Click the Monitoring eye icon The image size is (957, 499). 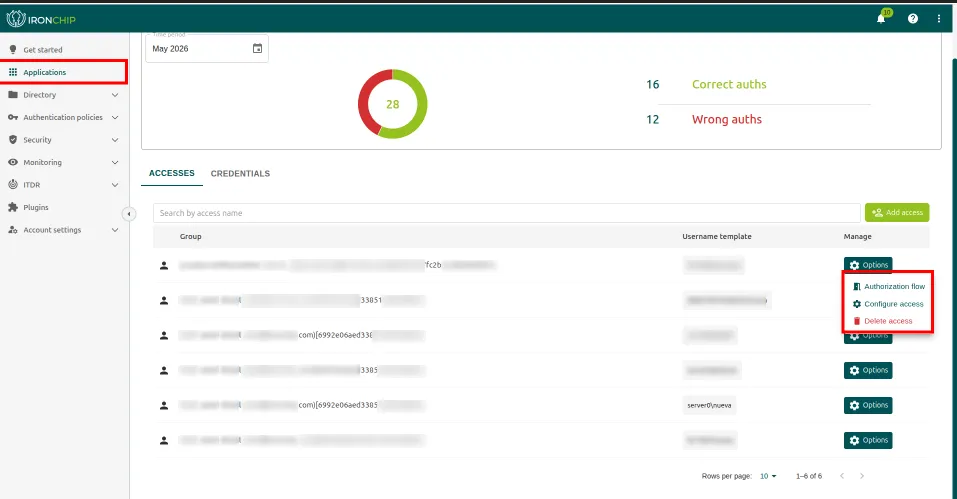tap(13, 162)
